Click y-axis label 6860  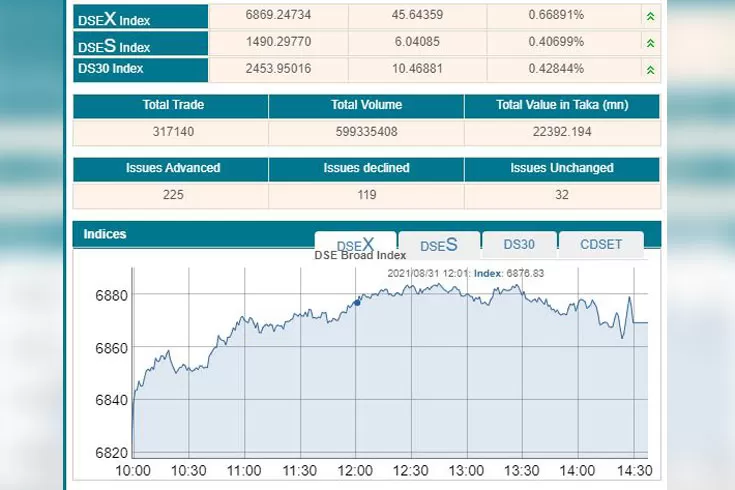111,348
